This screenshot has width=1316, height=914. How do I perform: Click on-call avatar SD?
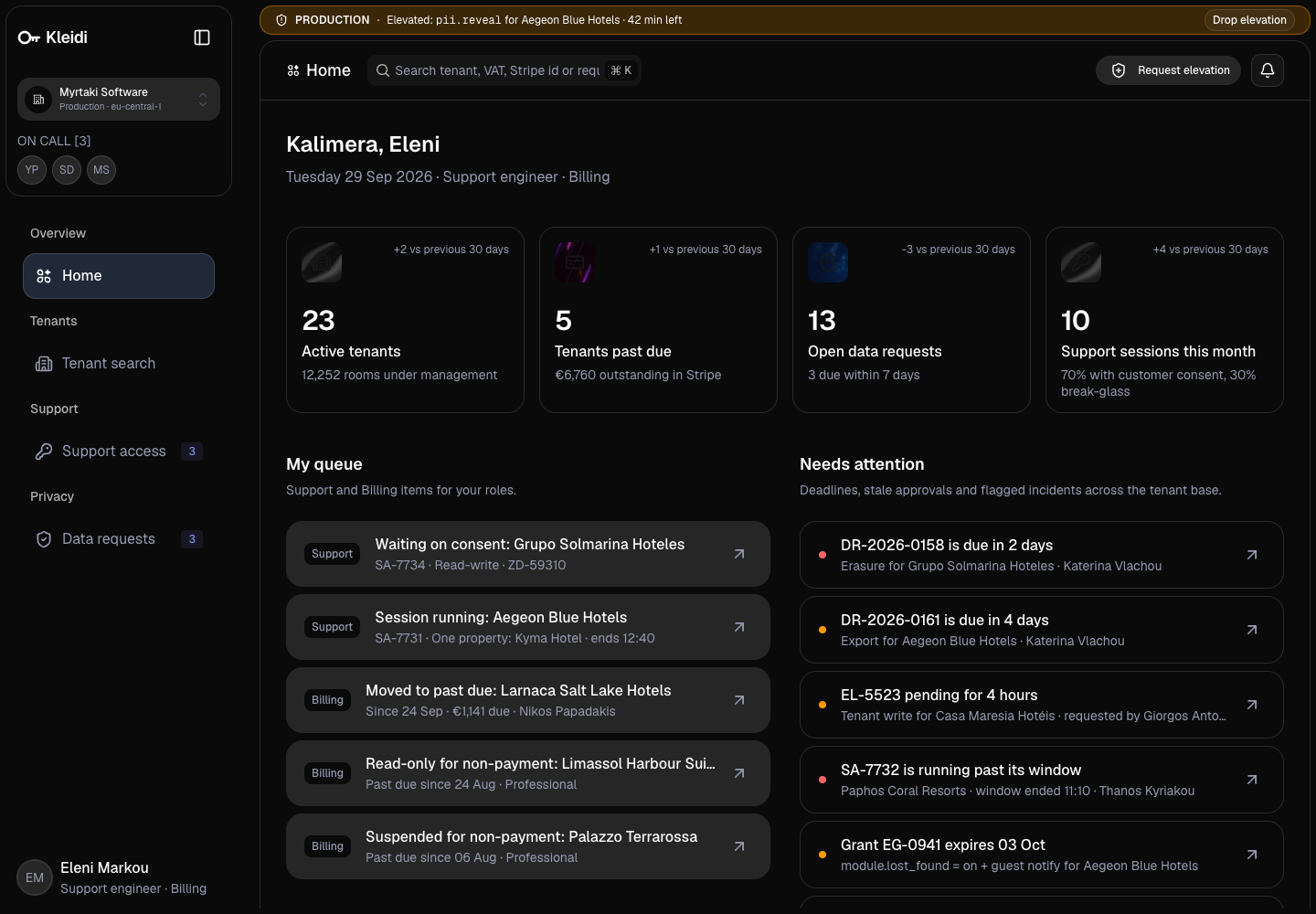(x=67, y=170)
